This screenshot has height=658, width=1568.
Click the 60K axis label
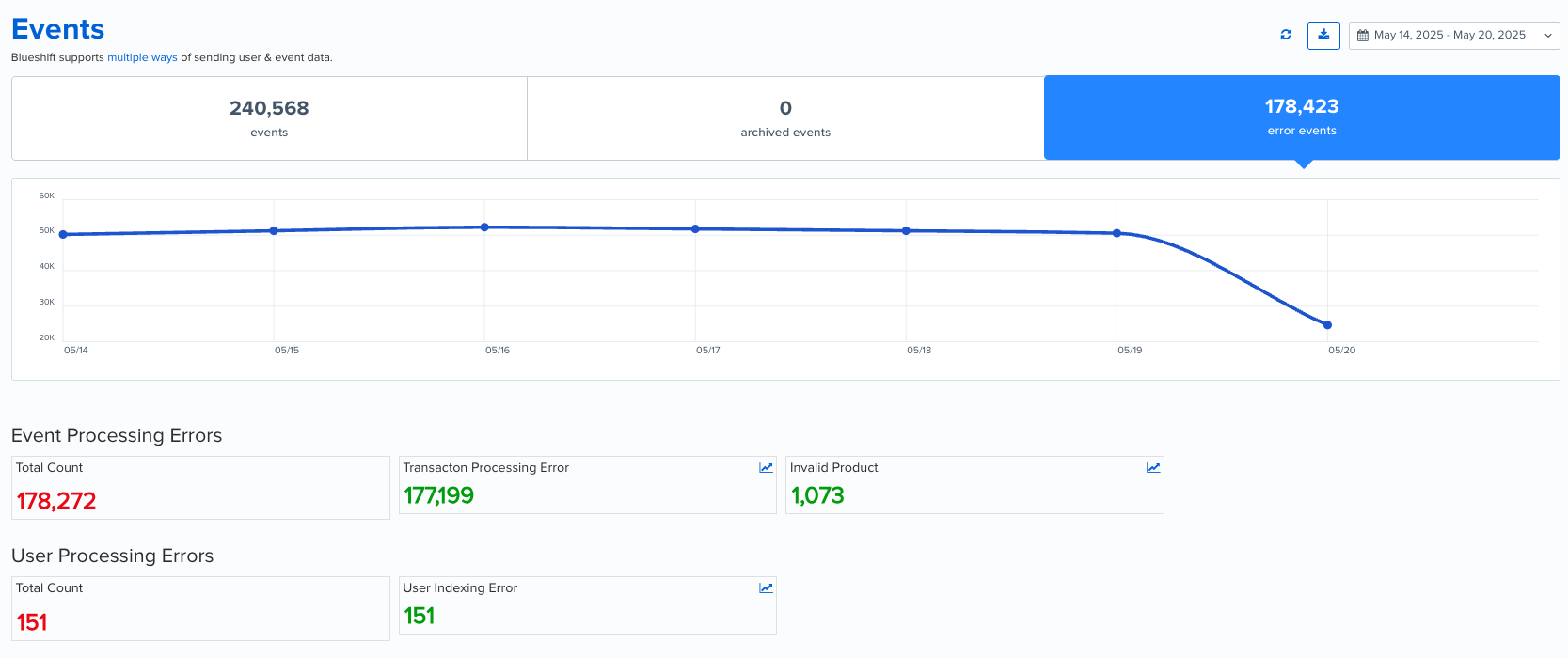(x=47, y=196)
